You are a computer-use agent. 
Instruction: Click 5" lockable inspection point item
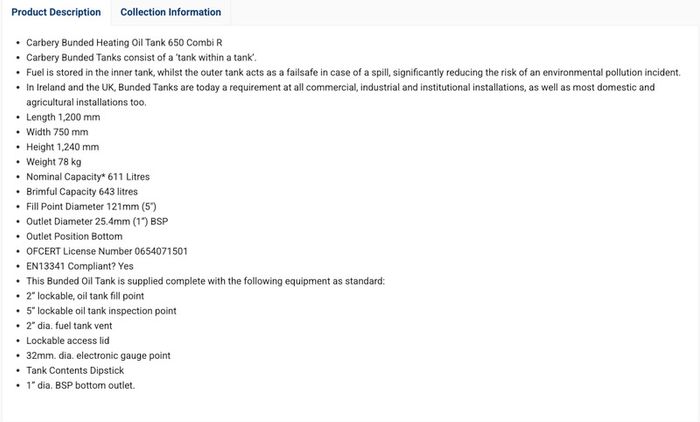pyautogui.click(x=101, y=311)
